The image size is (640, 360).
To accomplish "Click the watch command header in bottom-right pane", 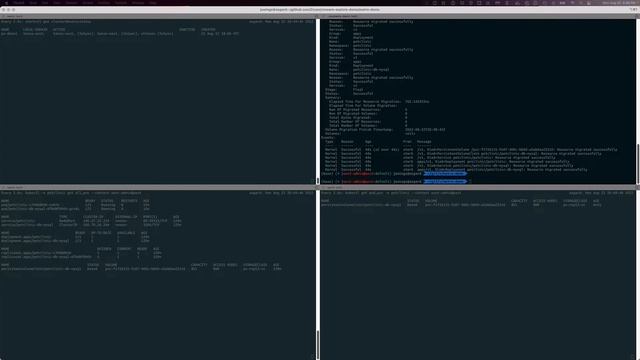I will (391, 193).
